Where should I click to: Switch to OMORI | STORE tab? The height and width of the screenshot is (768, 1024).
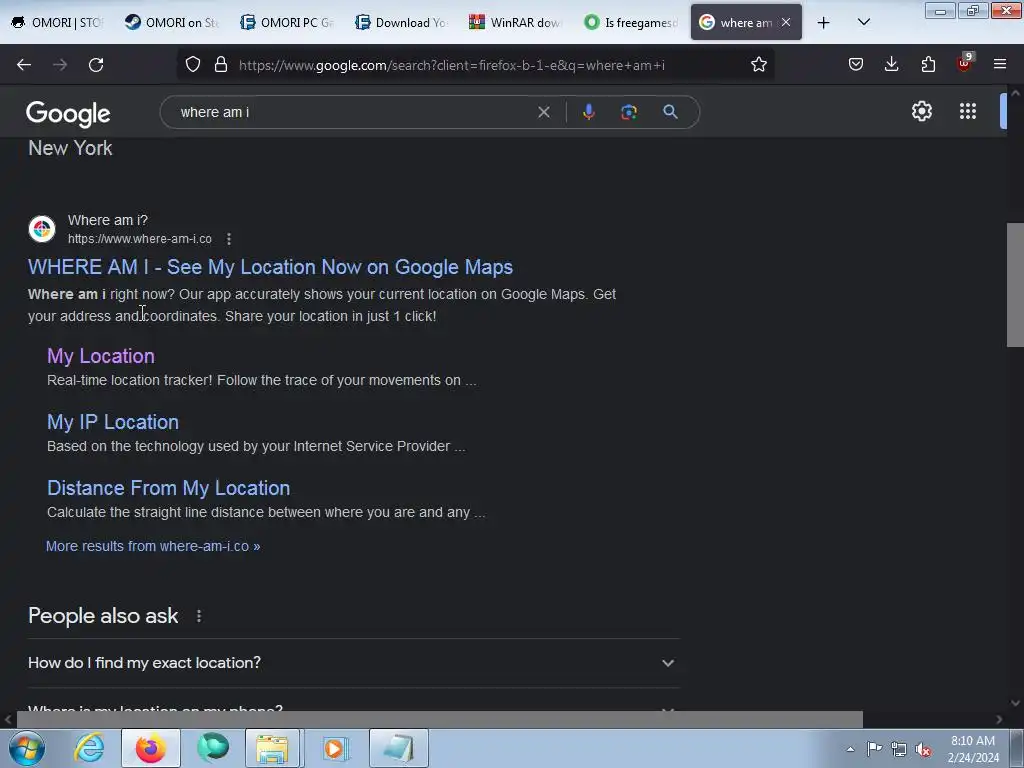coord(57,22)
